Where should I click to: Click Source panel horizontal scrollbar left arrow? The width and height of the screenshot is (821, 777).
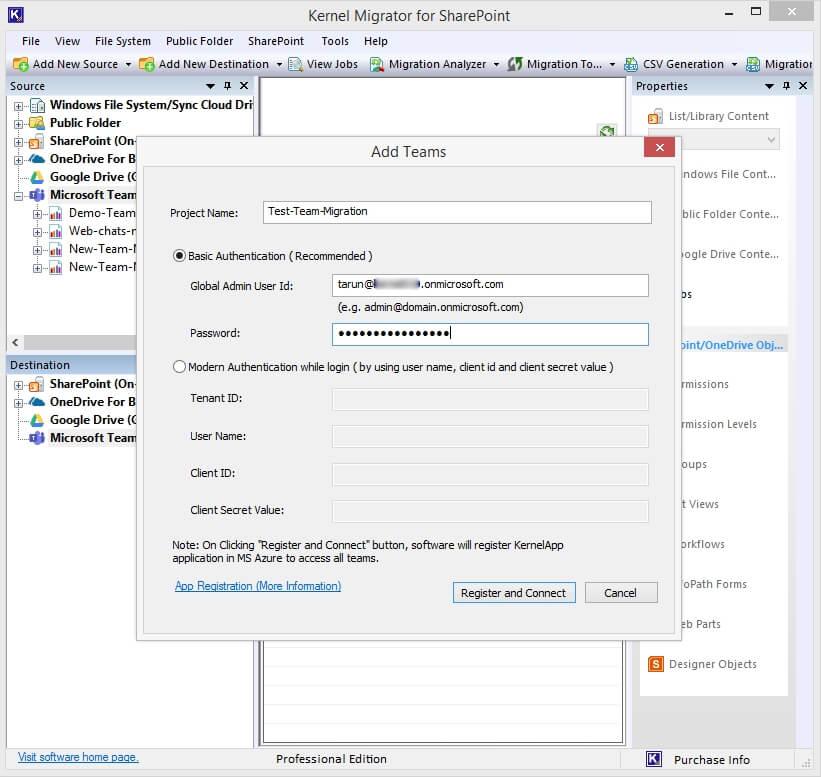click(15, 342)
